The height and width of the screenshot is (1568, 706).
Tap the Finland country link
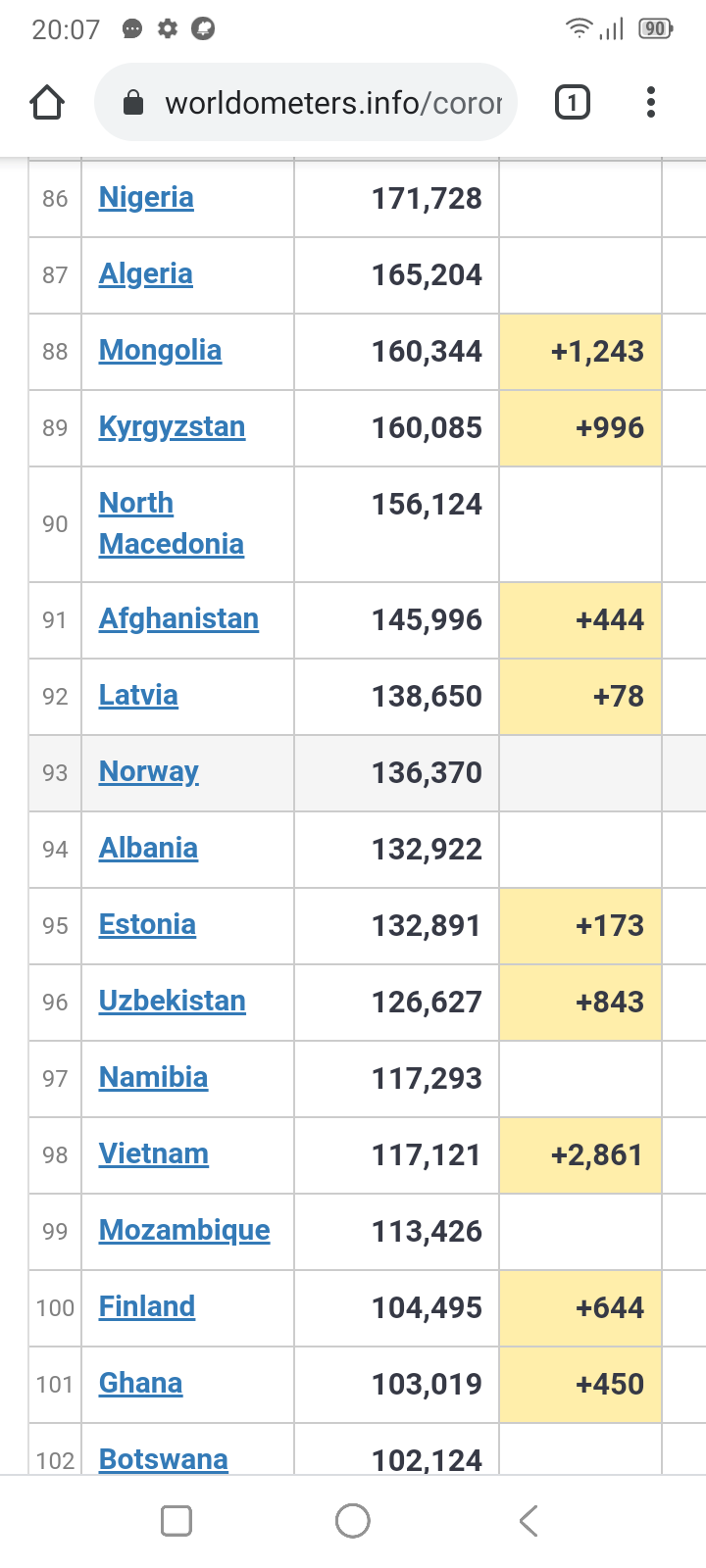coord(147,1306)
